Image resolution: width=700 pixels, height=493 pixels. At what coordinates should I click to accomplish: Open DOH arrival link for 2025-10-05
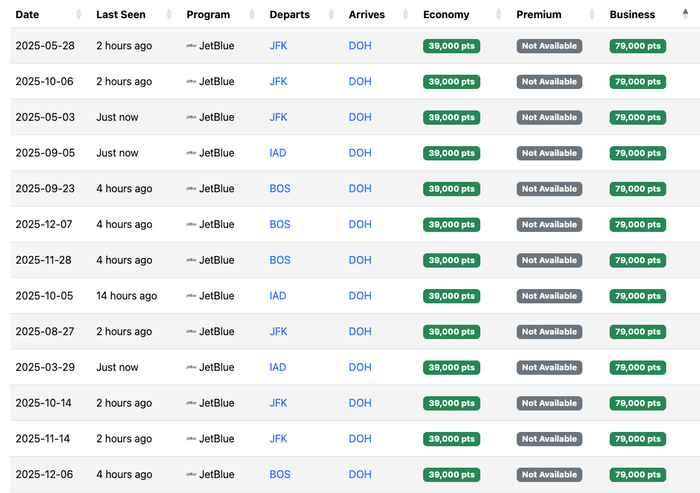[360, 296]
